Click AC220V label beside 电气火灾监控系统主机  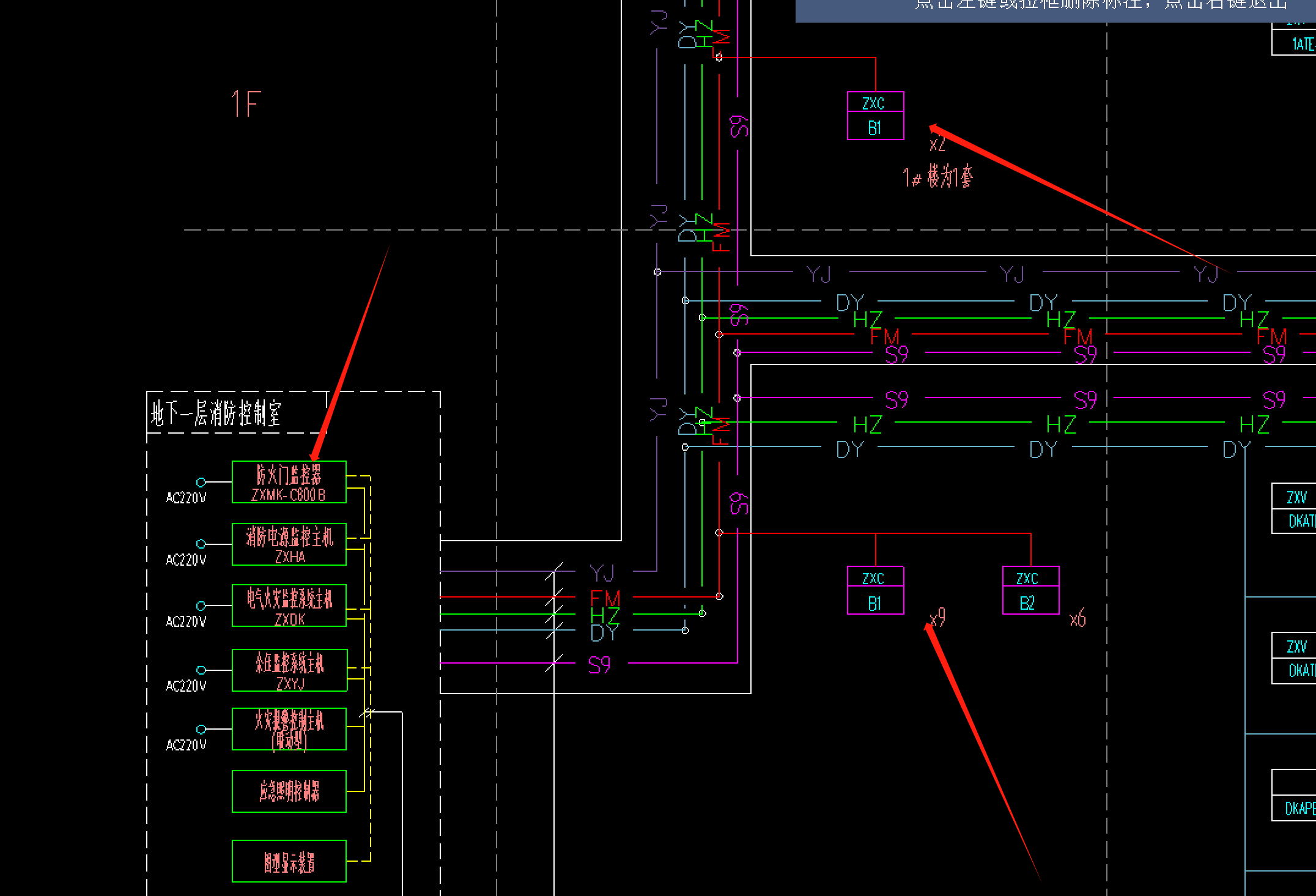click(x=186, y=621)
